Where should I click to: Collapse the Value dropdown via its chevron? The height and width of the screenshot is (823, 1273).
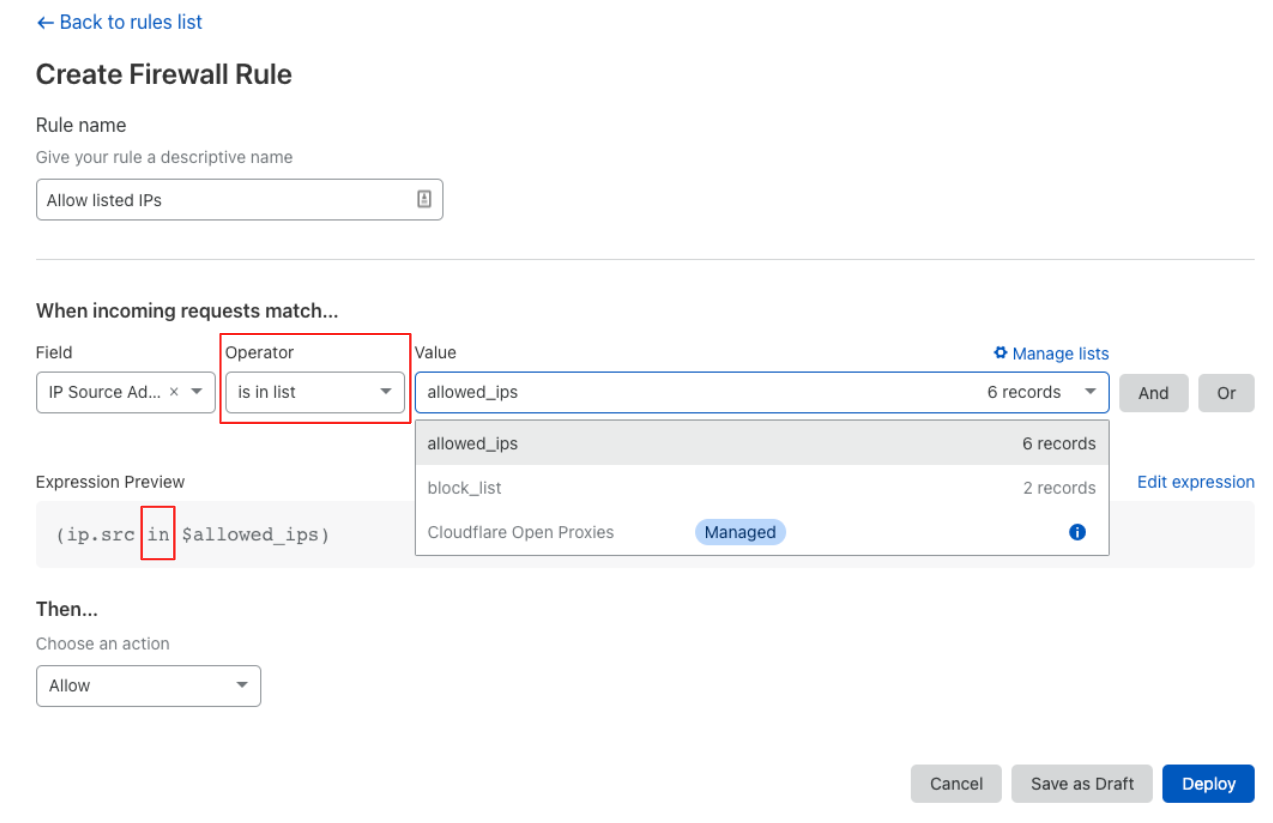[1089, 392]
